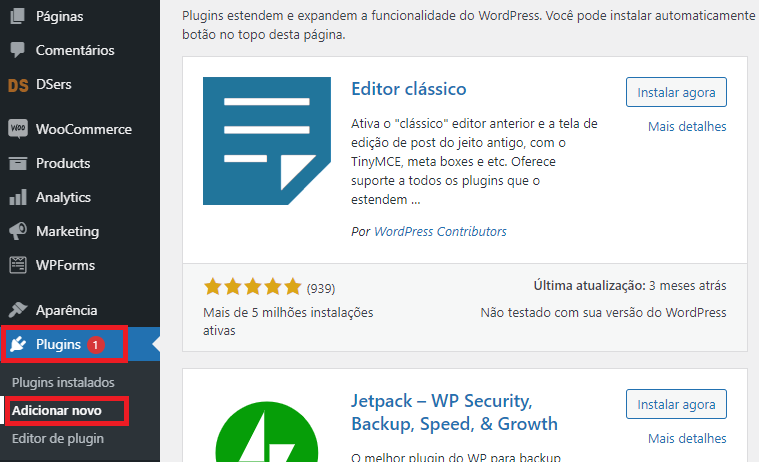Click 'Não testado com sua versão do WordPress'
Screen dimensions: 759x462
[603, 313]
